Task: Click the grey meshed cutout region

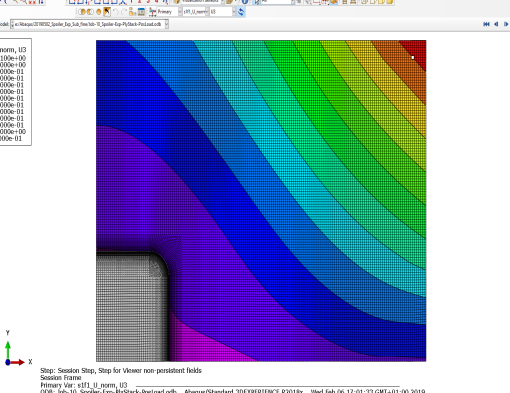Action: (x=131, y=307)
